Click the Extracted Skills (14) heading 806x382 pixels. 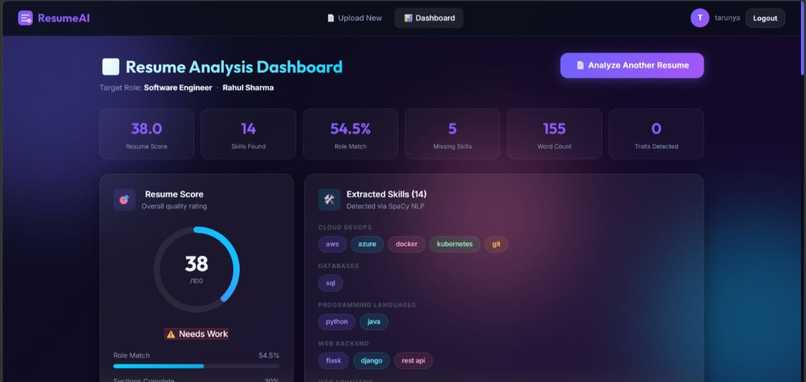click(x=387, y=194)
